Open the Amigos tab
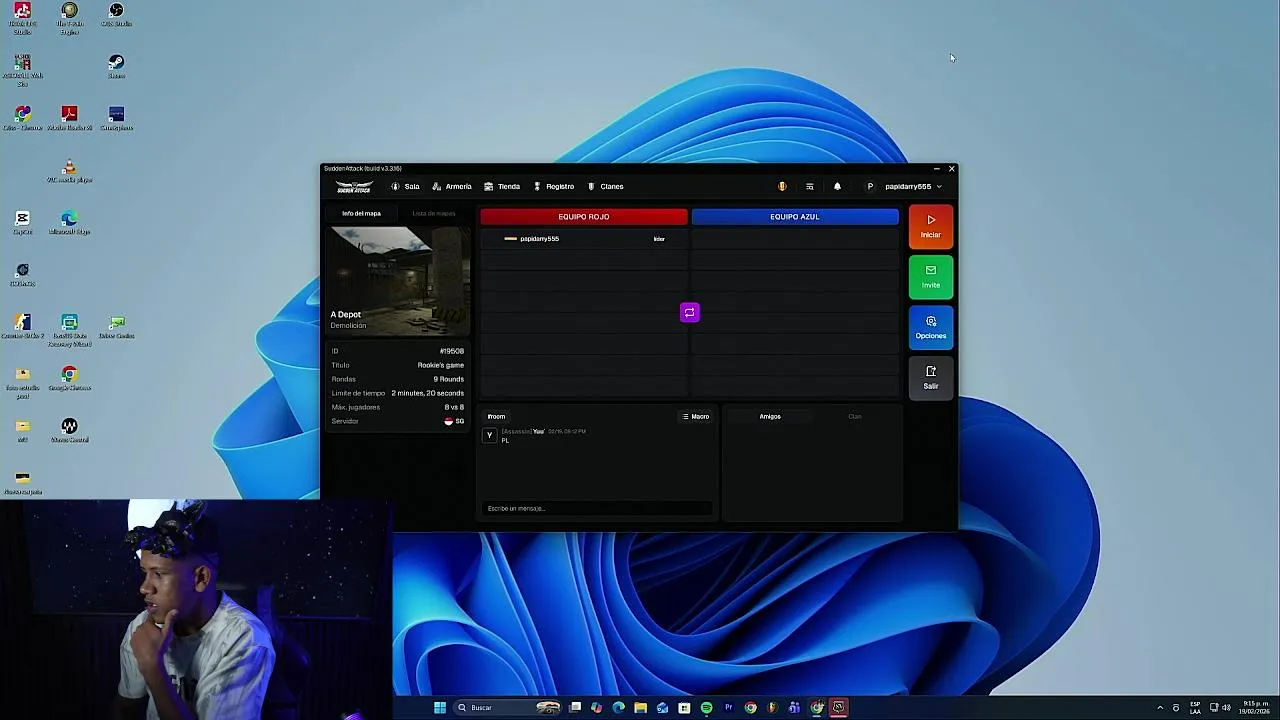Screen dimensions: 1280x720 (770, 416)
